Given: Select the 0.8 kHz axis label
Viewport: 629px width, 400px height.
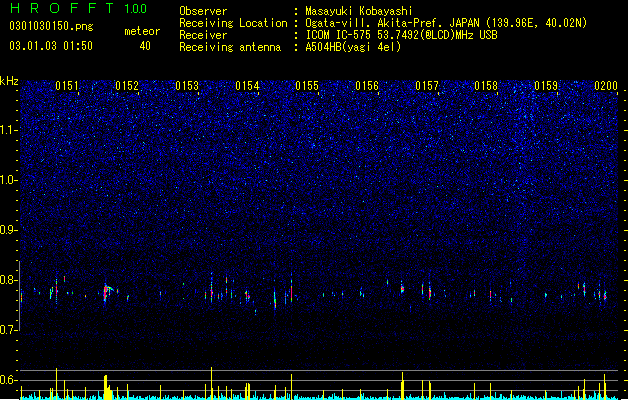Looking at the screenshot, I should pos(8,280).
